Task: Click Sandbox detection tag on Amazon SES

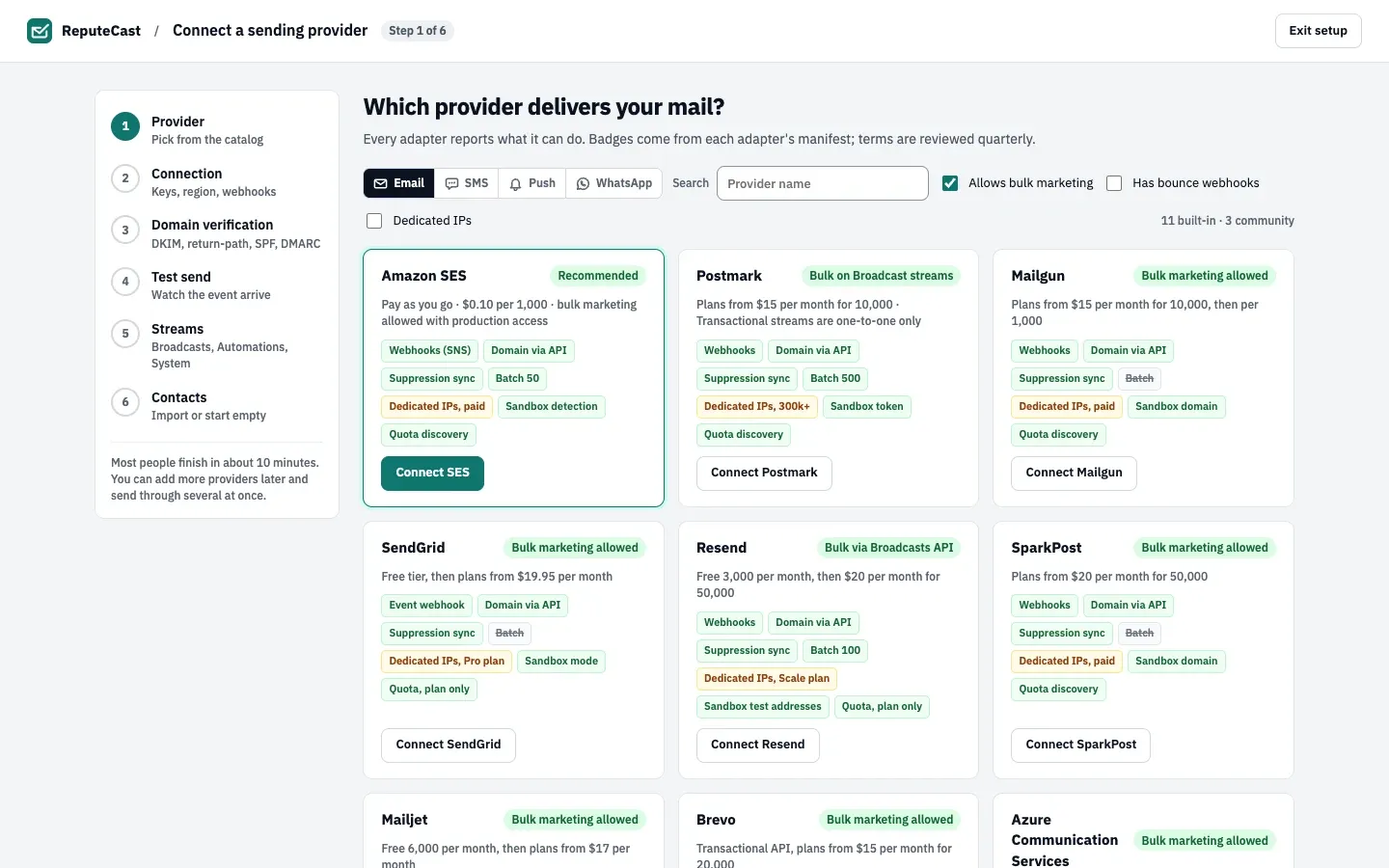Action: click(x=552, y=407)
